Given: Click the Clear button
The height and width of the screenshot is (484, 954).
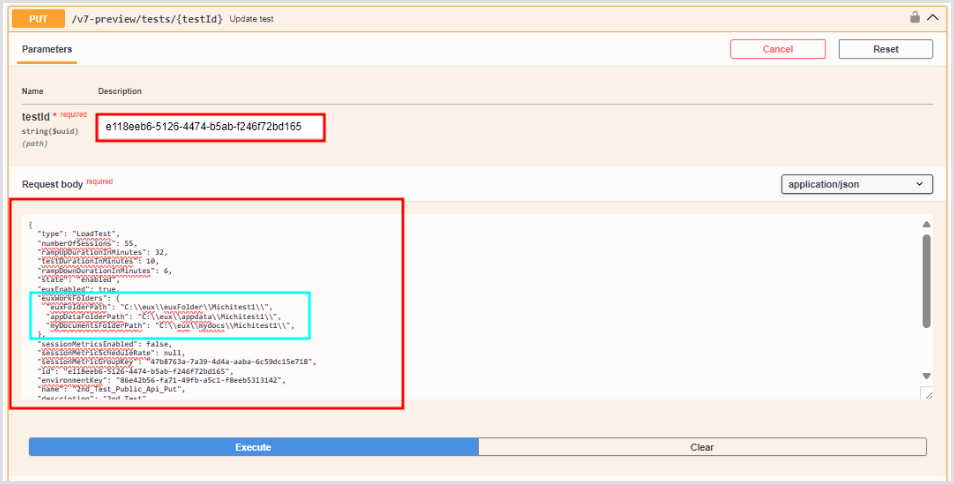Looking at the screenshot, I should click(702, 447).
